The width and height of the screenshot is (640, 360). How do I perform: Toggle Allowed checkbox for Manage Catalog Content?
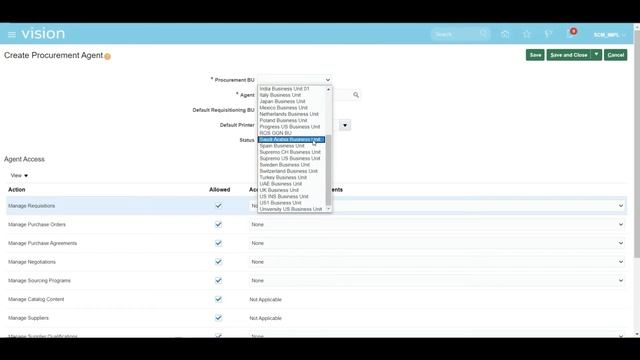(218, 299)
